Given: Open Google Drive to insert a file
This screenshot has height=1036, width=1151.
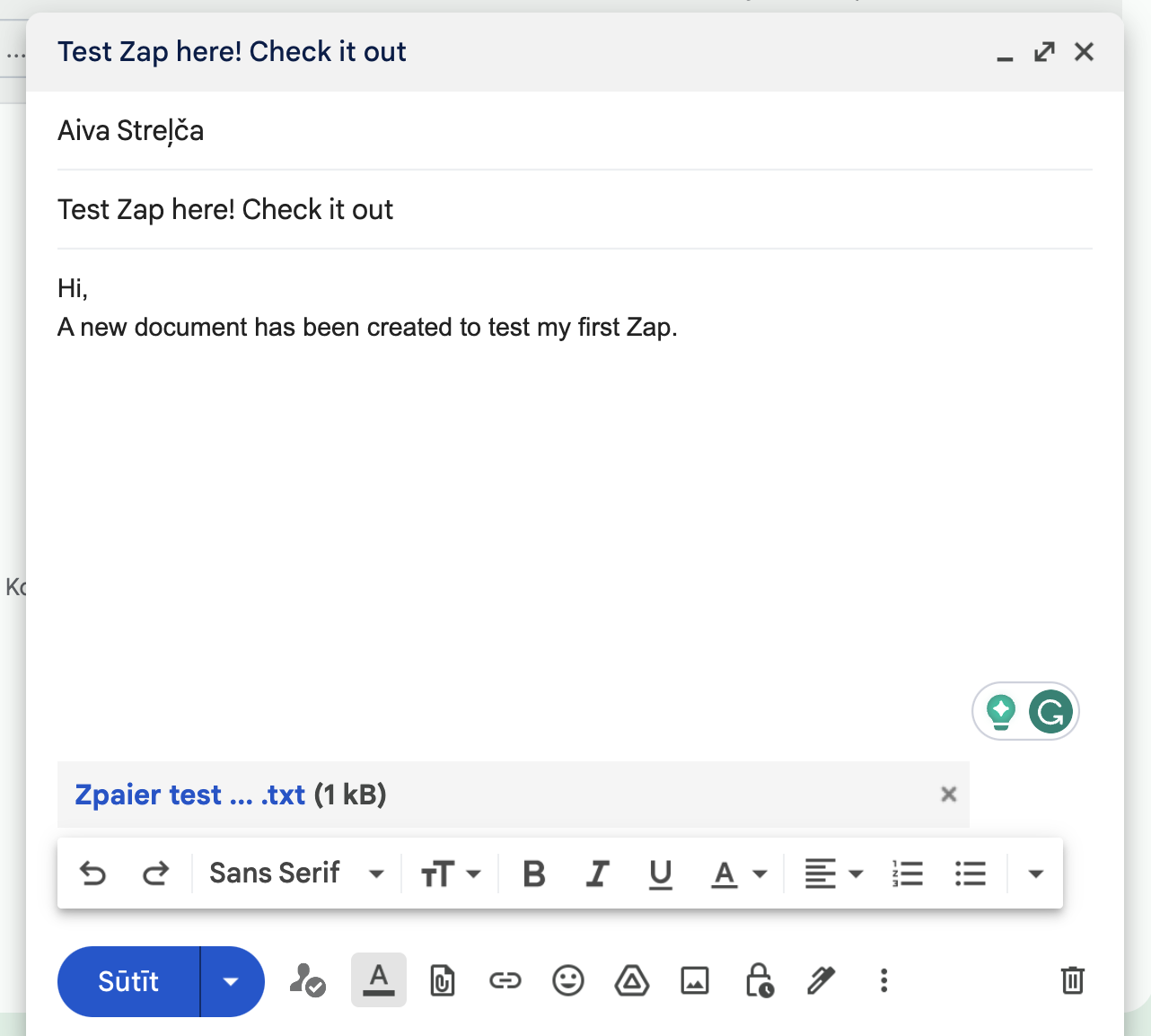Looking at the screenshot, I should point(632,980).
